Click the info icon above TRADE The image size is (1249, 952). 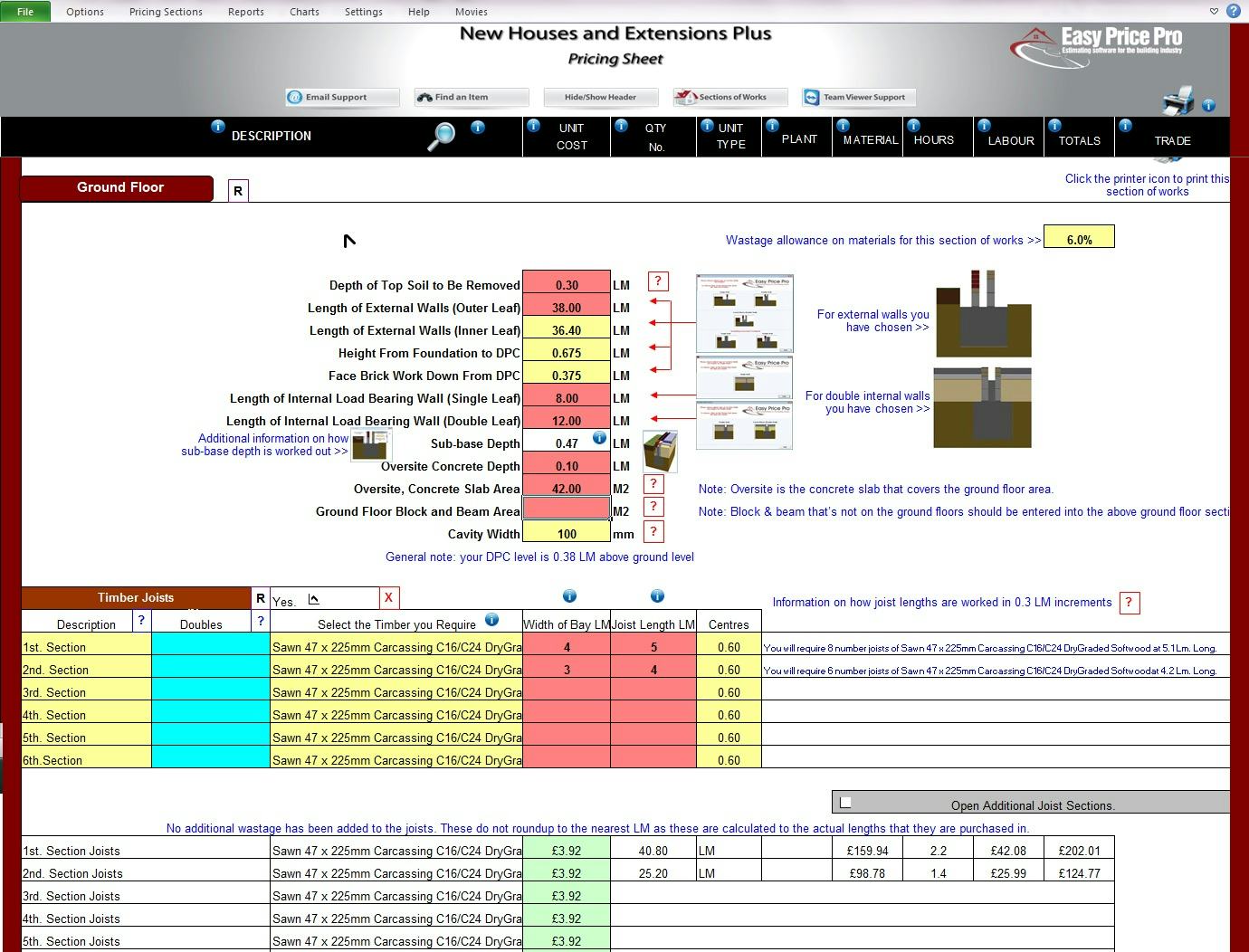[1125, 125]
